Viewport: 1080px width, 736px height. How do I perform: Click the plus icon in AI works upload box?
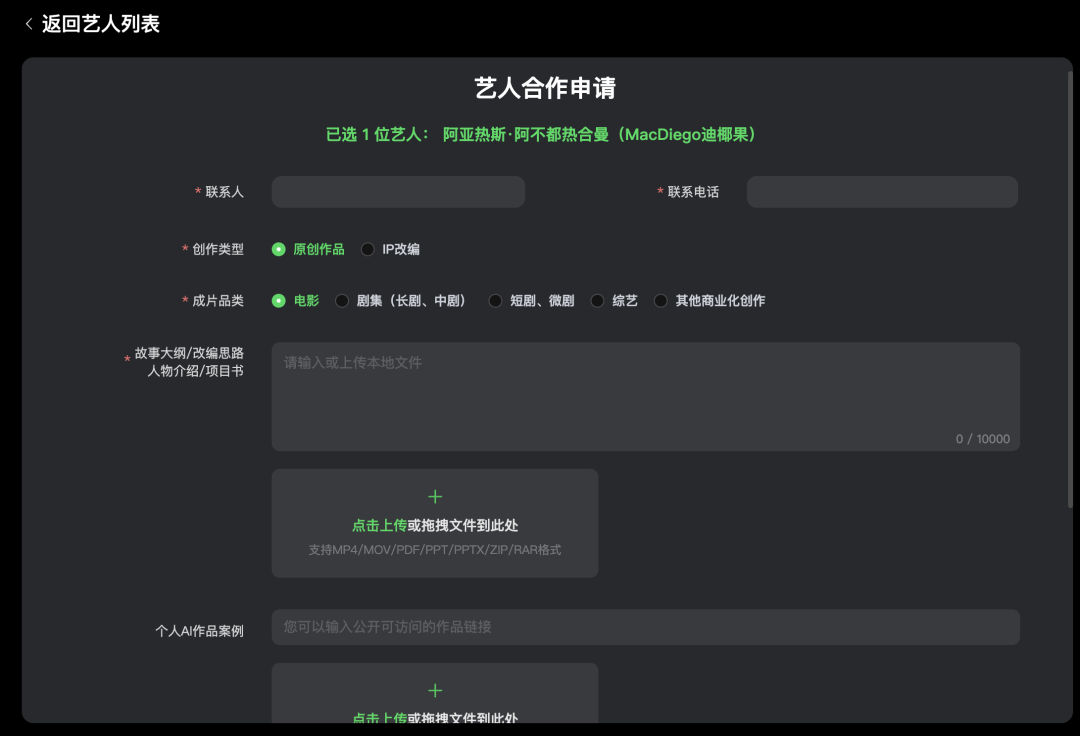point(435,690)
